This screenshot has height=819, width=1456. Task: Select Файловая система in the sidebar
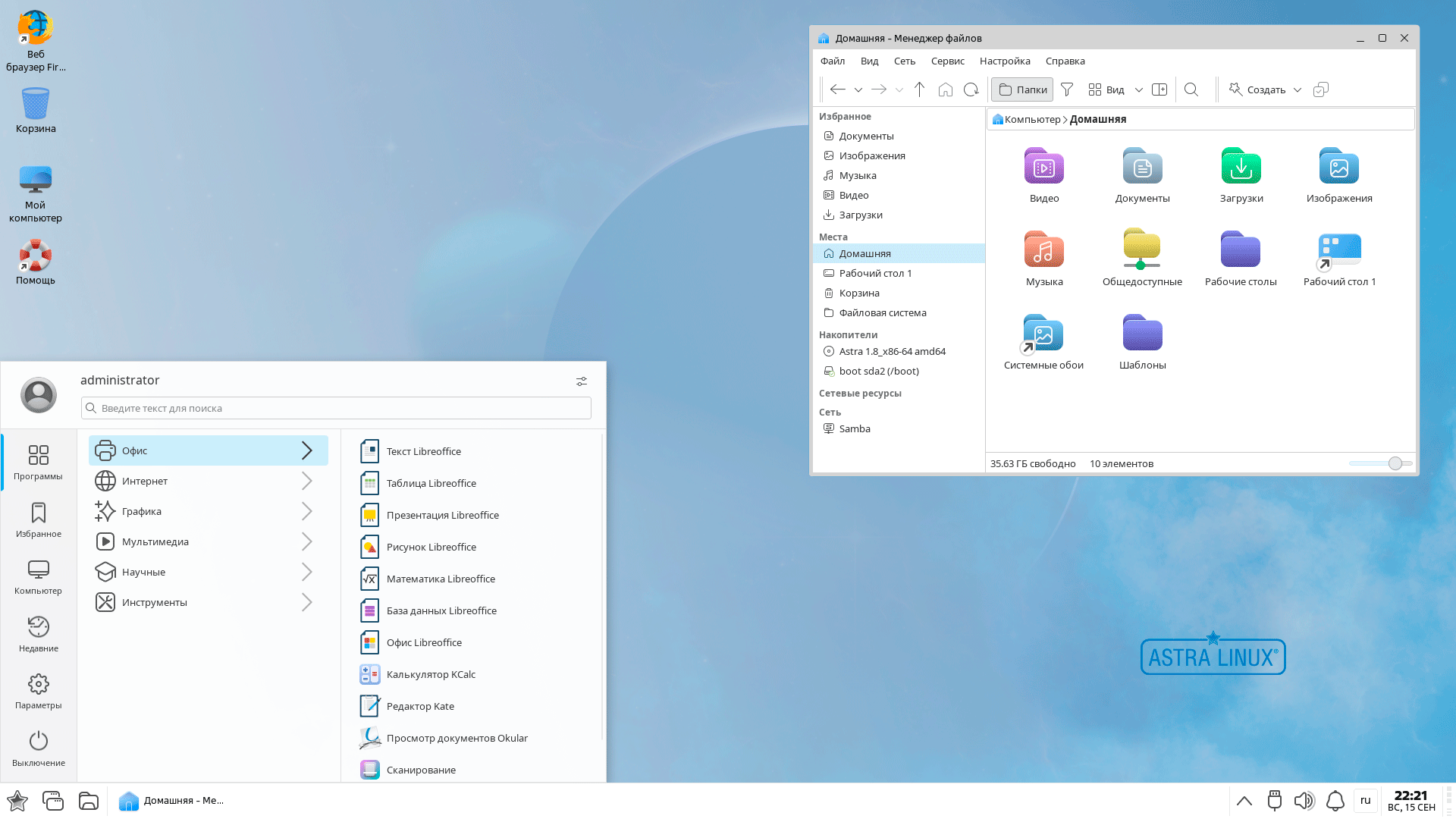point(882,312)
